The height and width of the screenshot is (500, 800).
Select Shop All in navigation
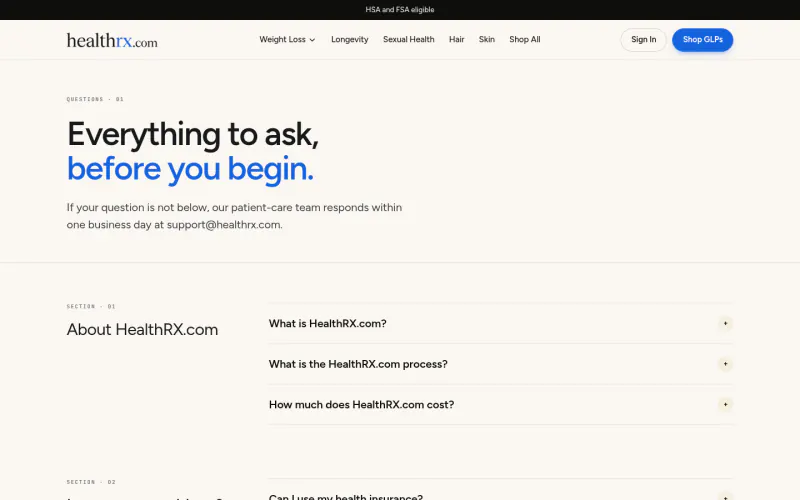pos(524,39)
